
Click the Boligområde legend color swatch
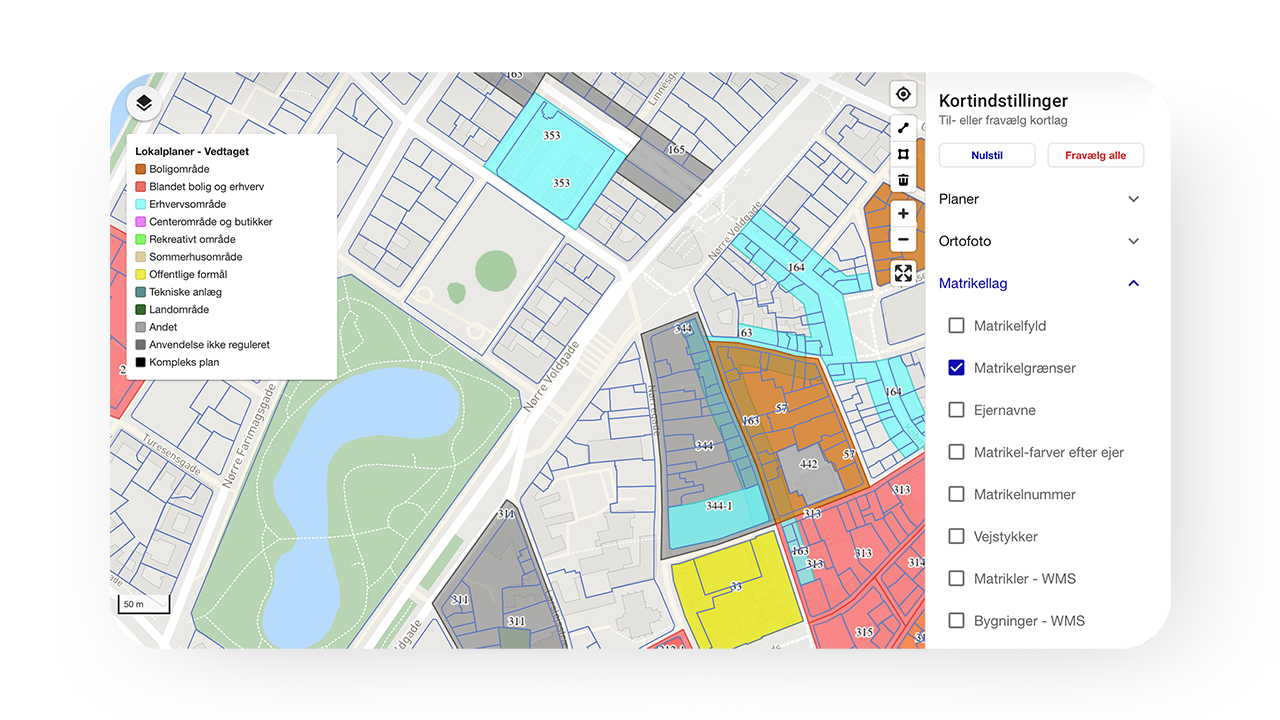(x=141, y=170)
